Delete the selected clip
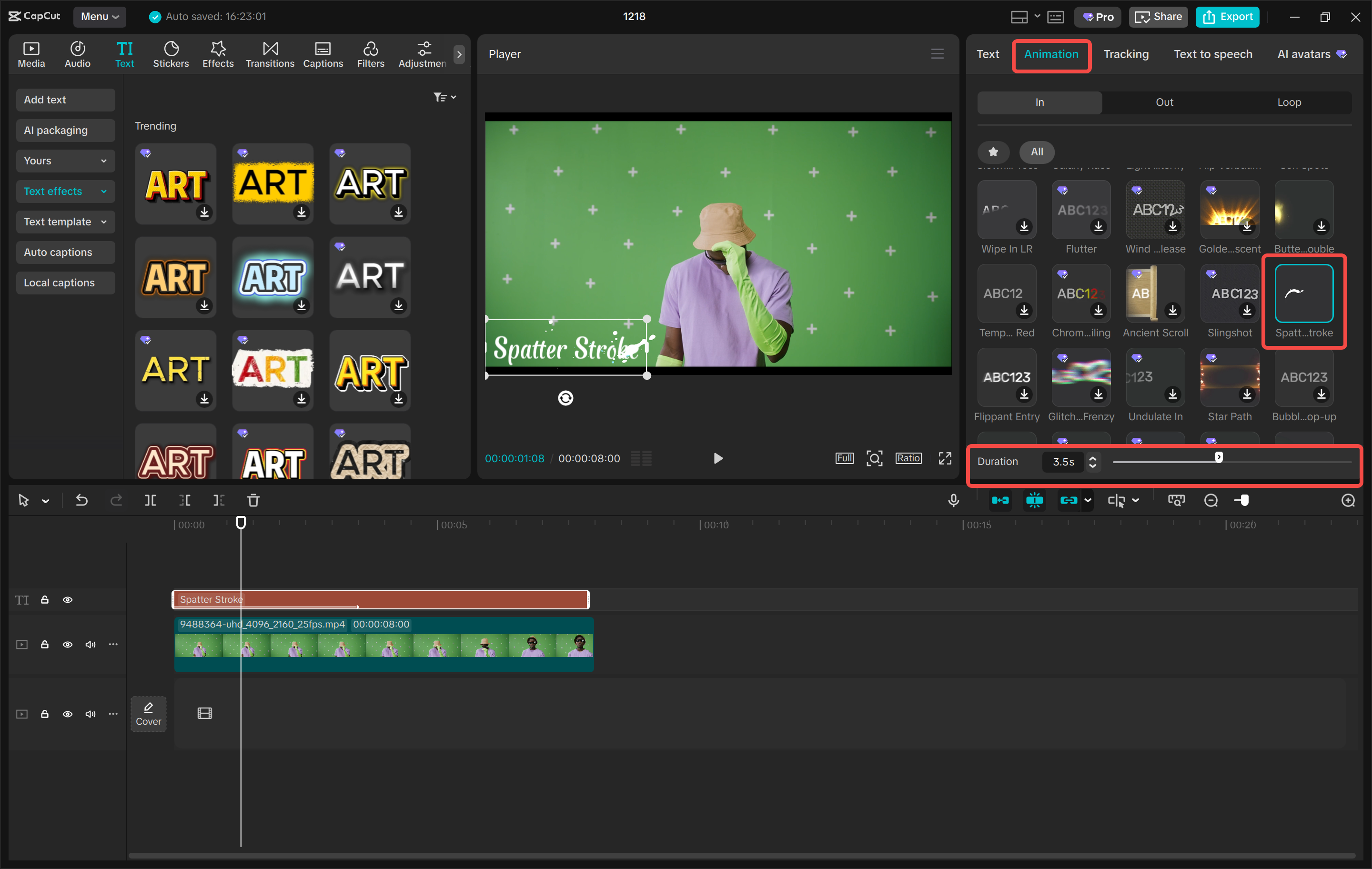 click(x=253, y=500)
